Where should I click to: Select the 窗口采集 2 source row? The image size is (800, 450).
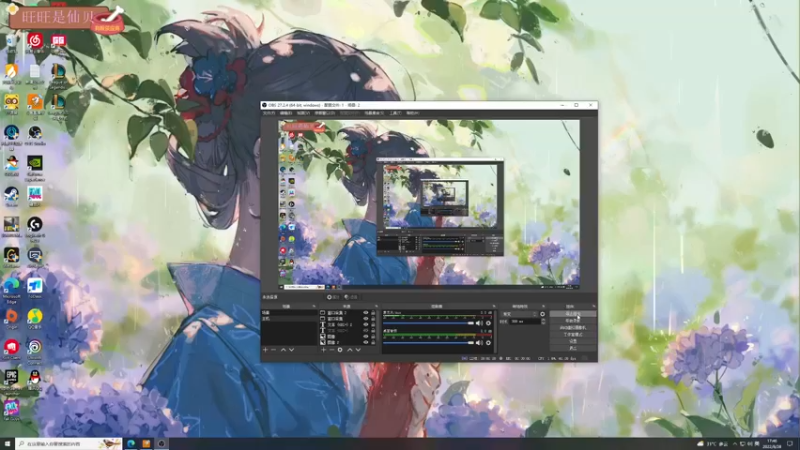(348, 313)
